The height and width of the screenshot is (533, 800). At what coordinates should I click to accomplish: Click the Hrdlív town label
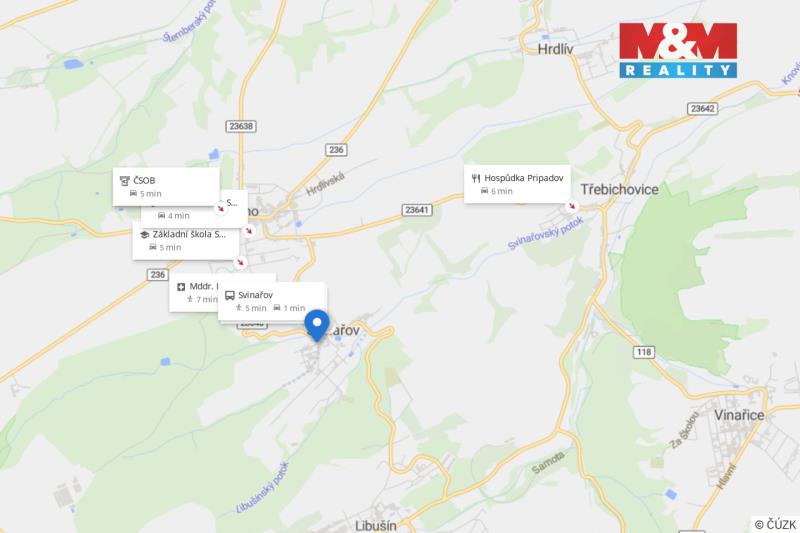click(x=555, y=49)
